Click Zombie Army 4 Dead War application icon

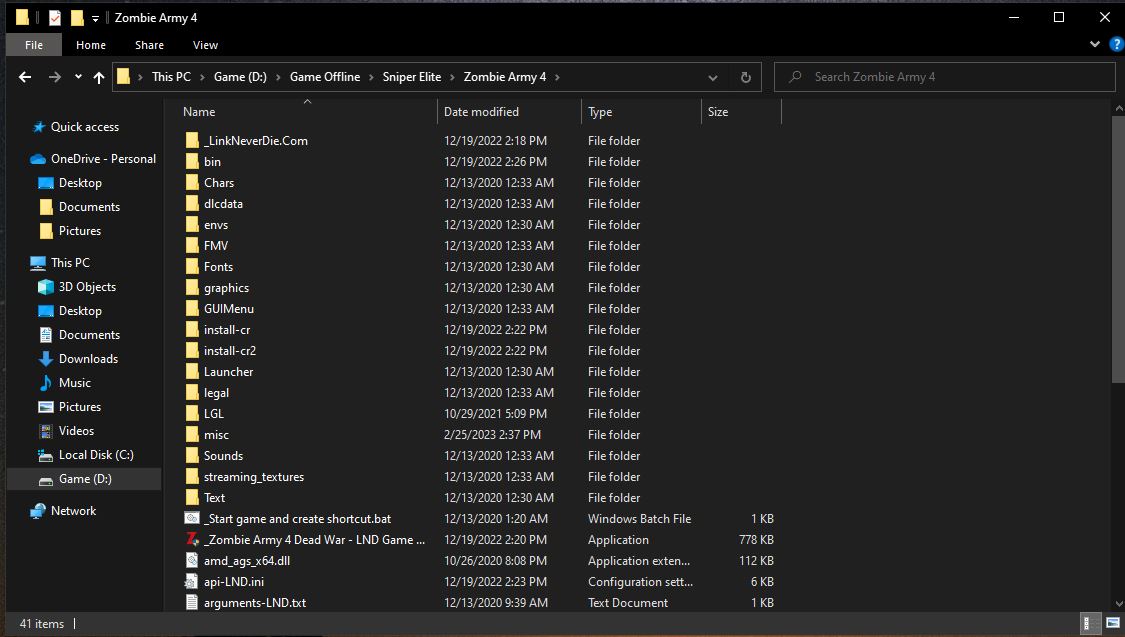pos(193,540)
